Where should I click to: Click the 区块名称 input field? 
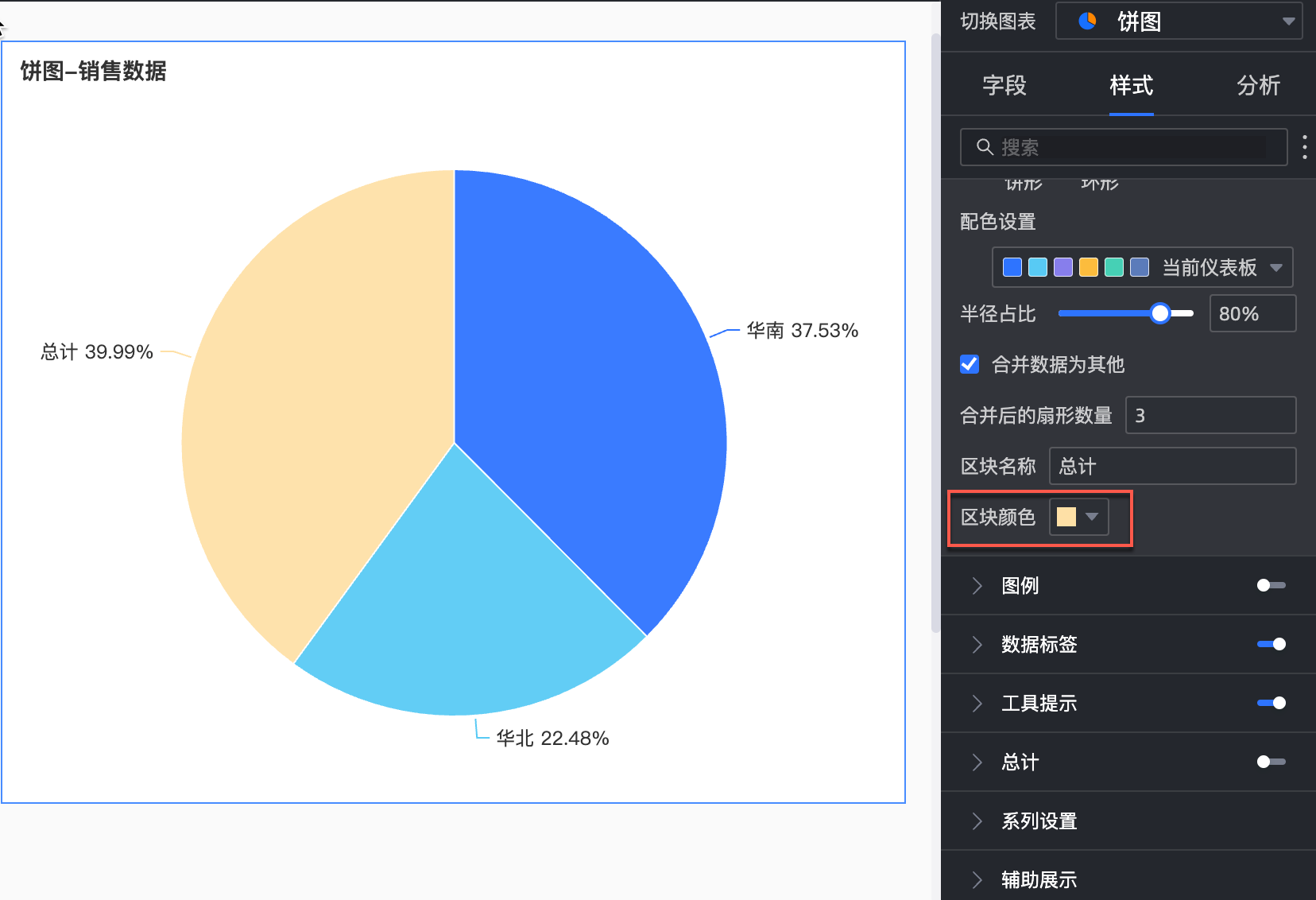coord(1172,466)
